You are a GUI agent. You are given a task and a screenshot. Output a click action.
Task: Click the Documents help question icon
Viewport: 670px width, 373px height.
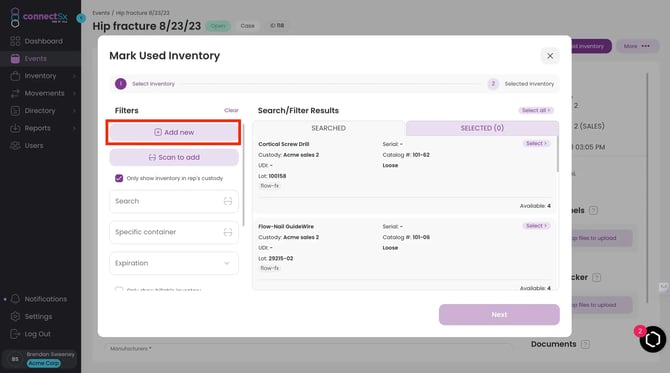point(585,344)
